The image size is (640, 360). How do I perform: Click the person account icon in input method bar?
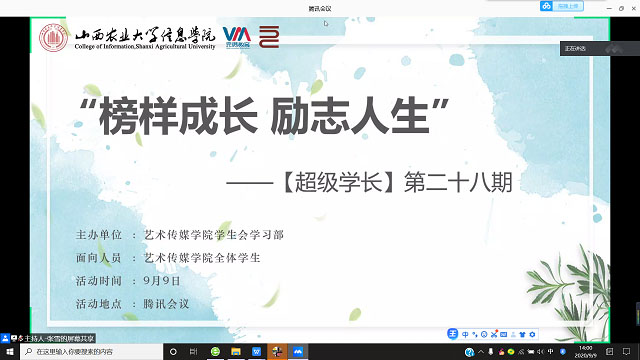(x=513, y=335)
